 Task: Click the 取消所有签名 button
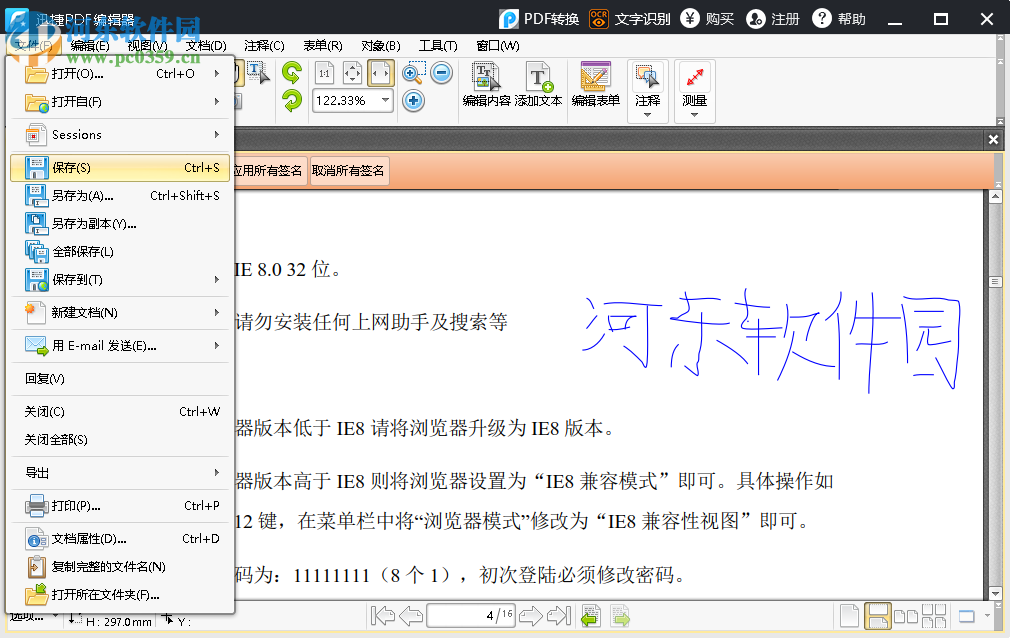coord(349,170)
